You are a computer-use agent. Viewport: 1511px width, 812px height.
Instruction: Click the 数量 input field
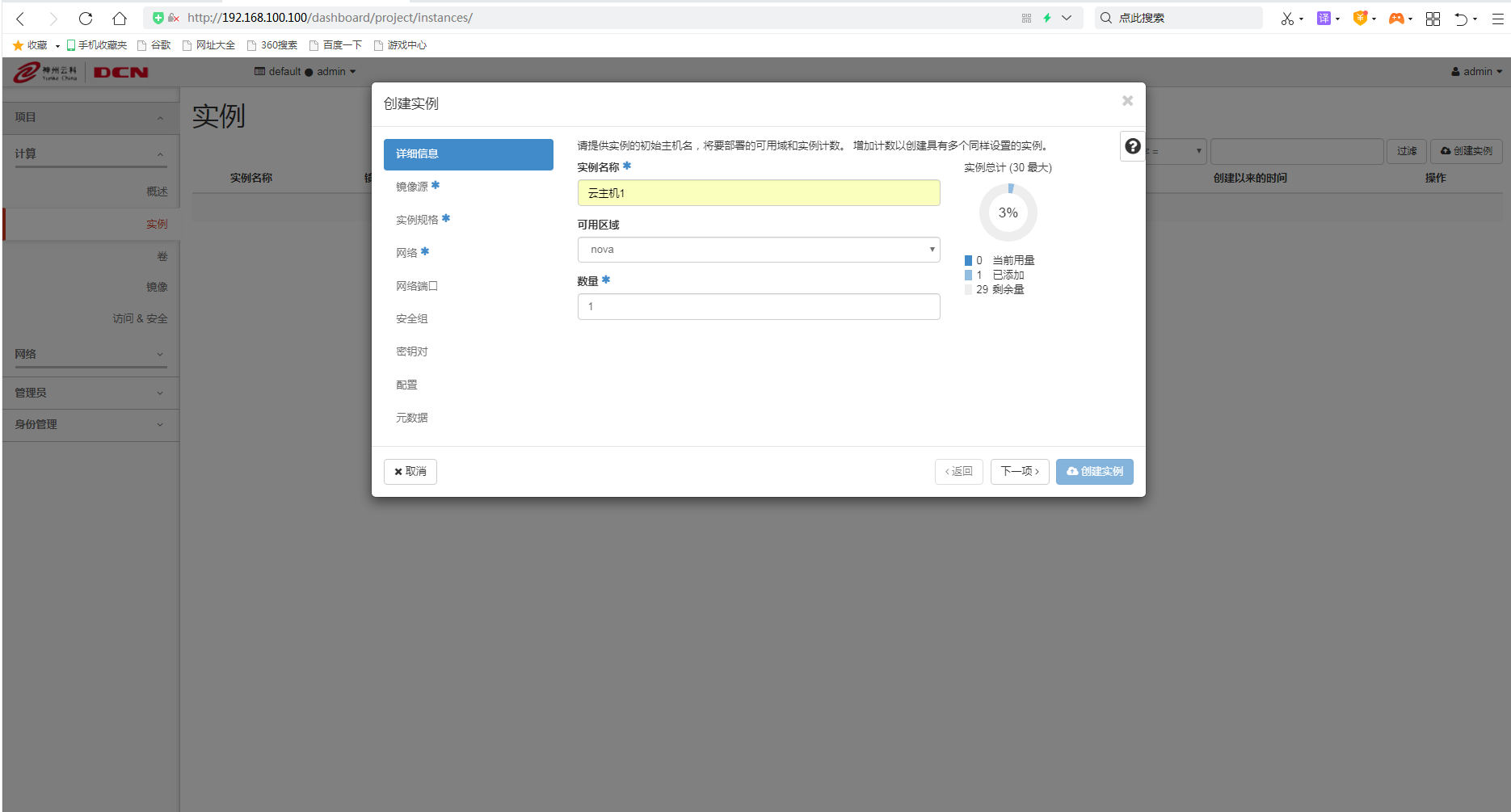[x=759, y=307]
